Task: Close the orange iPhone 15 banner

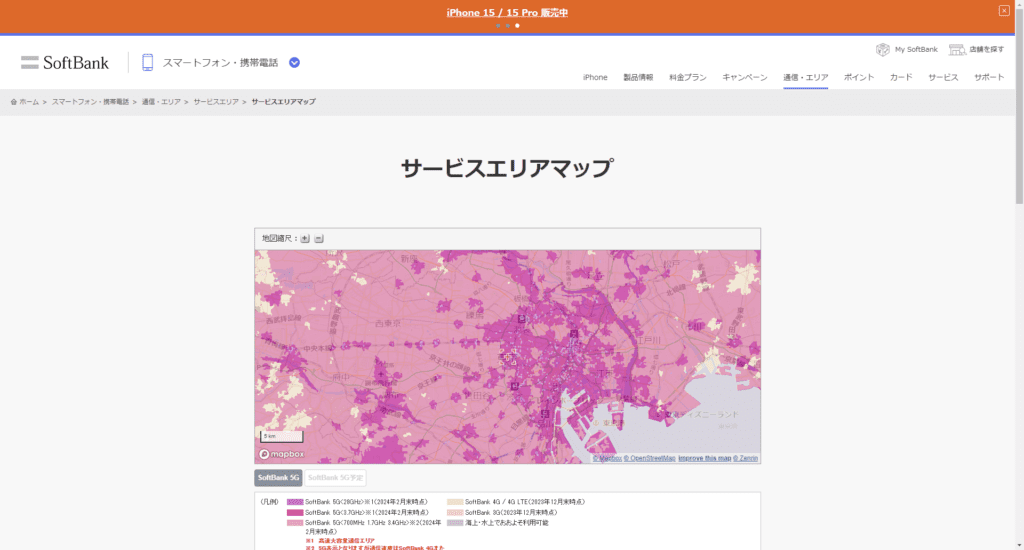Action: coord(1004,10)
